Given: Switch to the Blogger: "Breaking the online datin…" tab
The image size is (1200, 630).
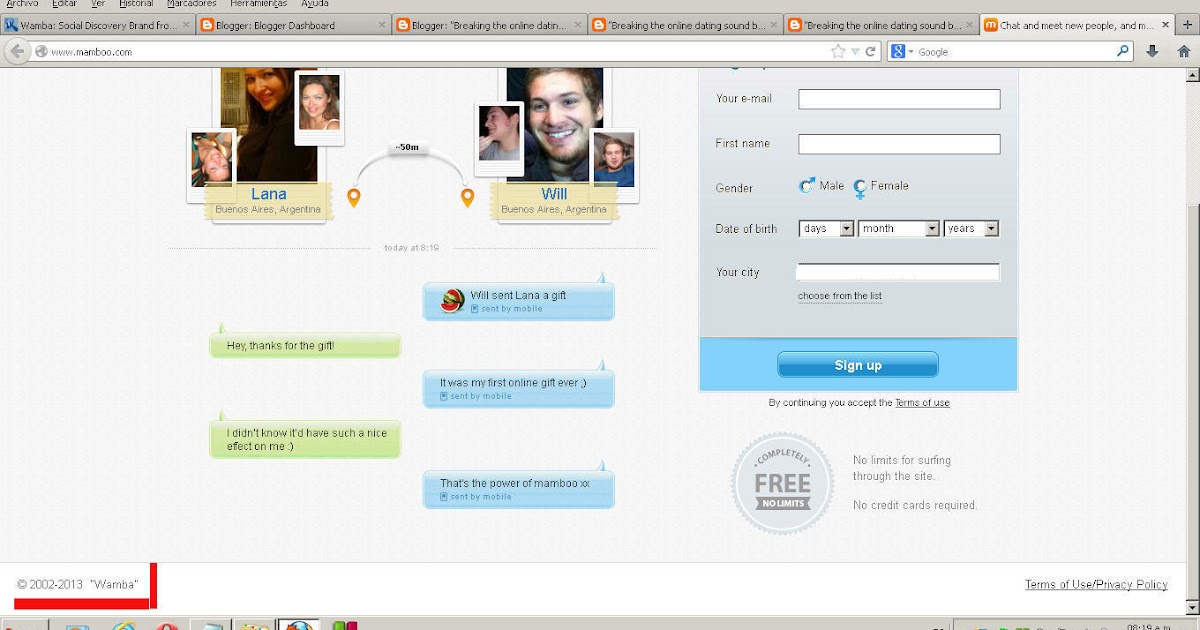Looking at the screenshot, I should [490, 26].
